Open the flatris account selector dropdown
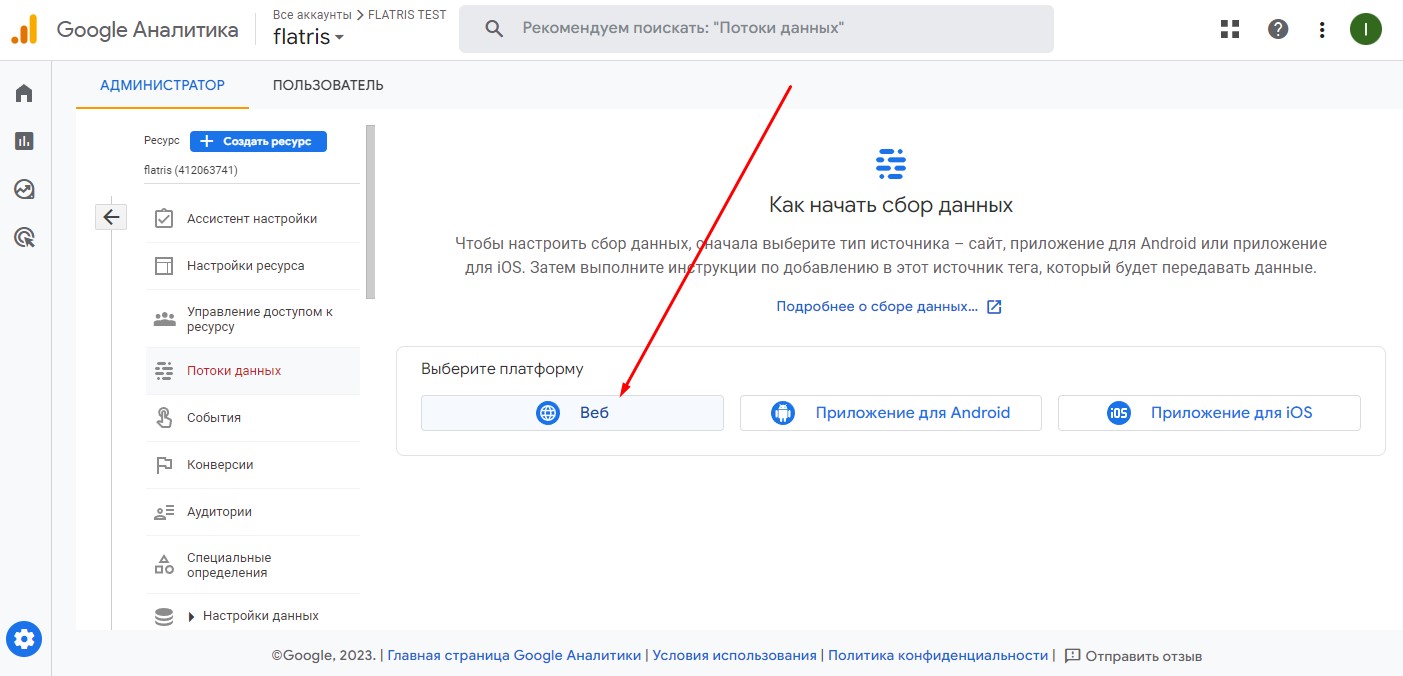1403x676 pixels. [x=309, y=37]
